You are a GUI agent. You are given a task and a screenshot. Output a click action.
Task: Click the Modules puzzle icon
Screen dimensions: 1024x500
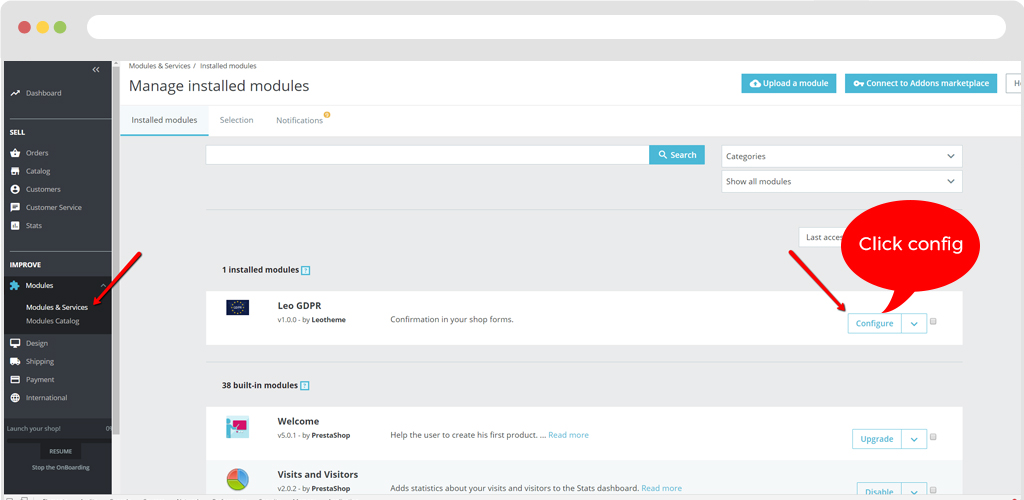[15, 285]
